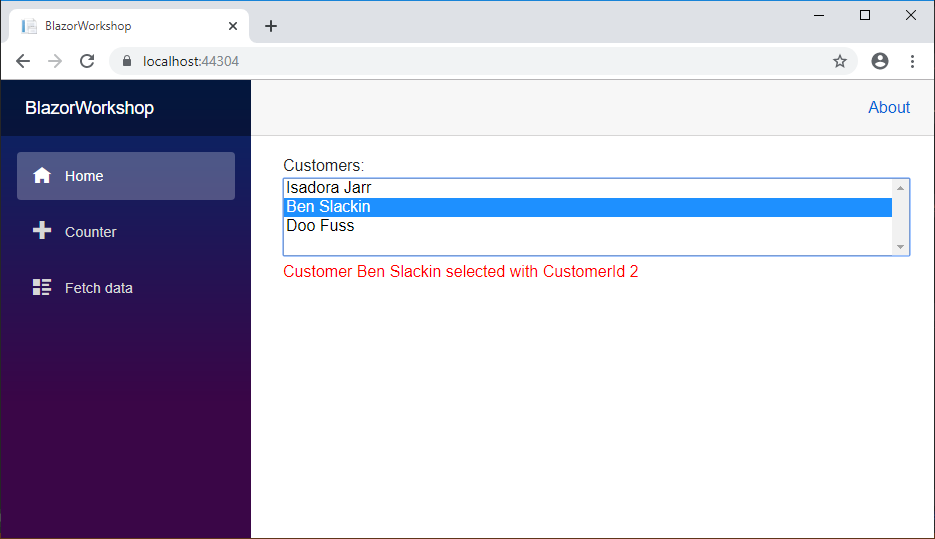Click the BlazorWorkshop brand title
This screenshot has width=935, height=539.
[x=89, y=108]
